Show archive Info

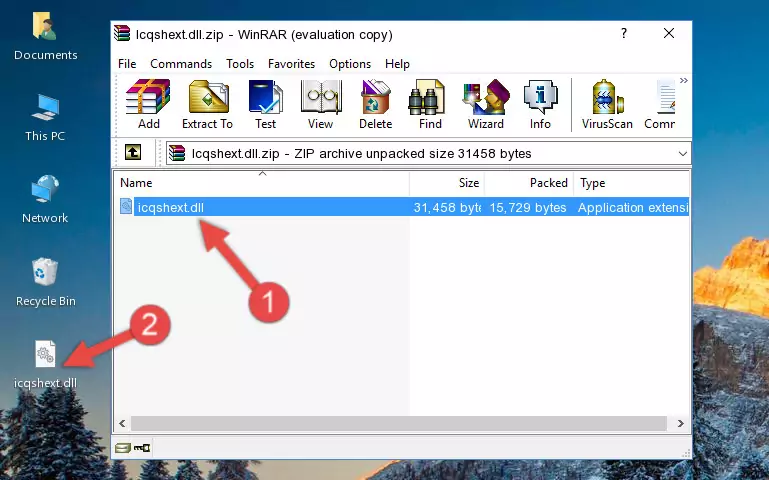click(540, 104)
